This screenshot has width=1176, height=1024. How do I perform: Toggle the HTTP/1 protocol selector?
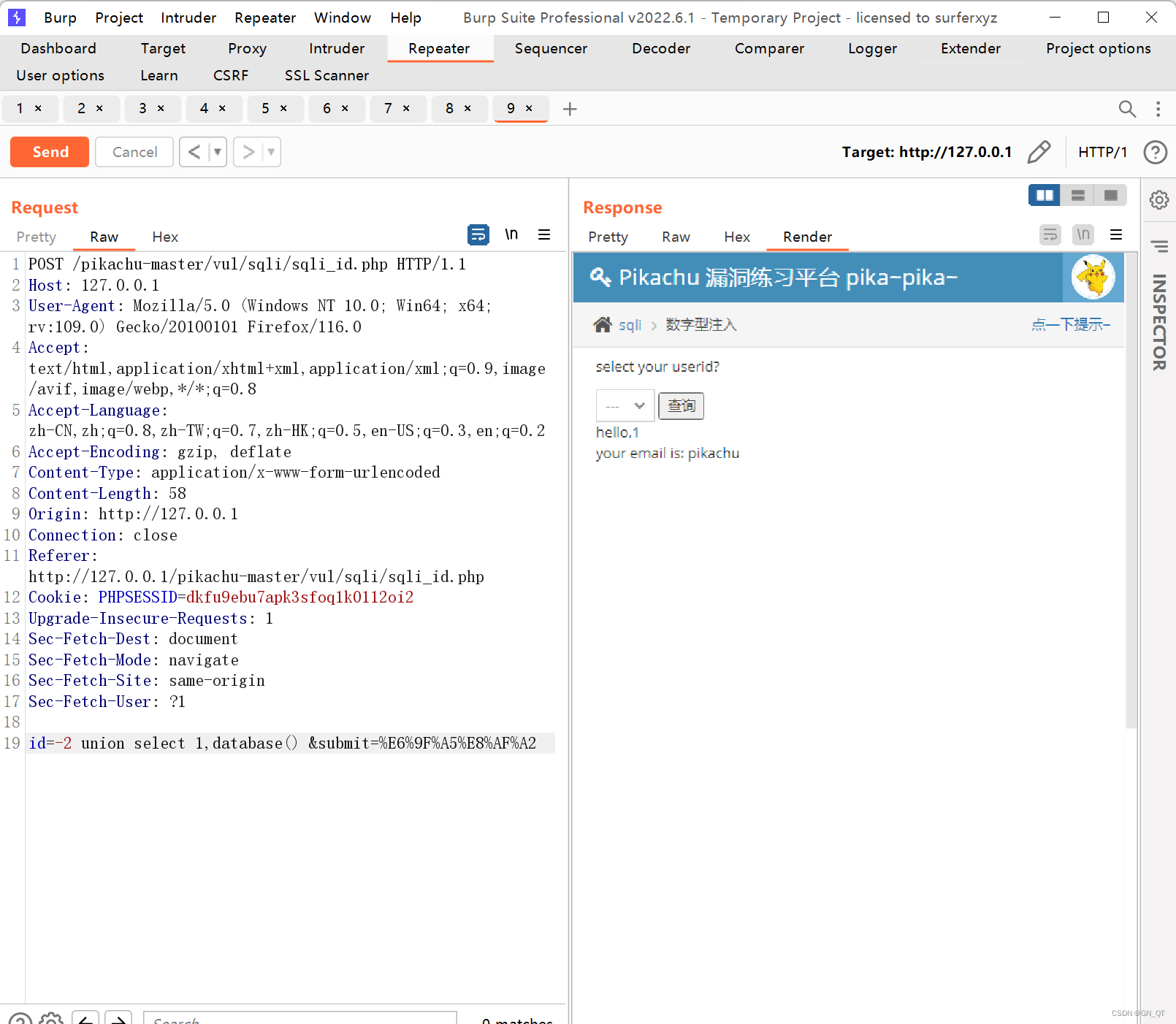point(1102,152)
